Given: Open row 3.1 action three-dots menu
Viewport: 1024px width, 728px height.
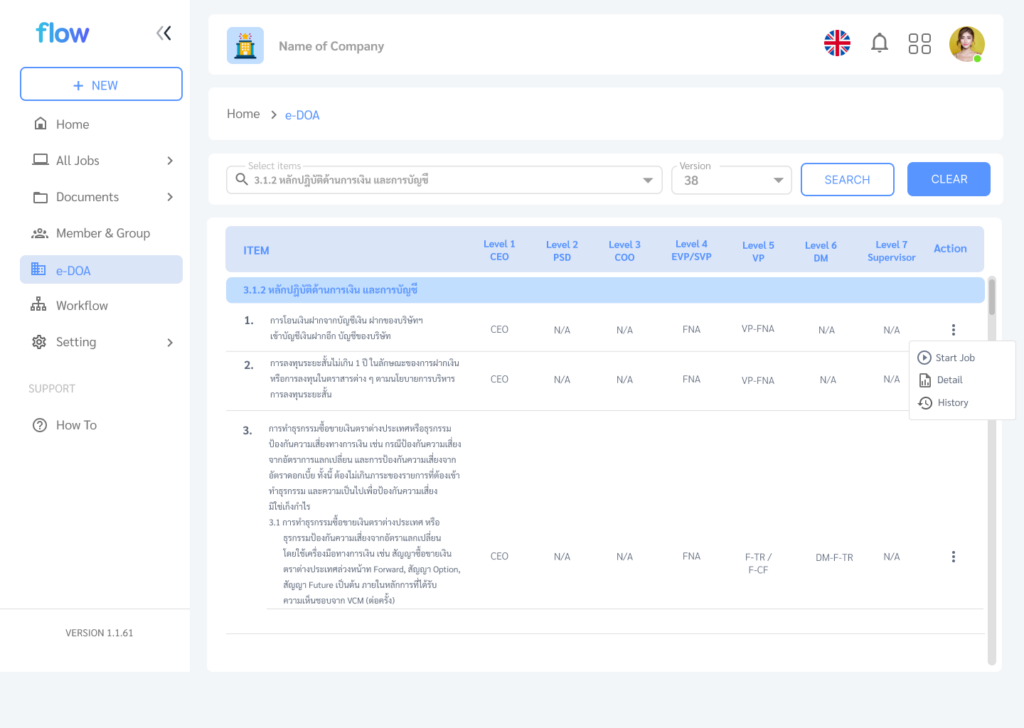Looking at the screenshot, I should click(953, 556).
